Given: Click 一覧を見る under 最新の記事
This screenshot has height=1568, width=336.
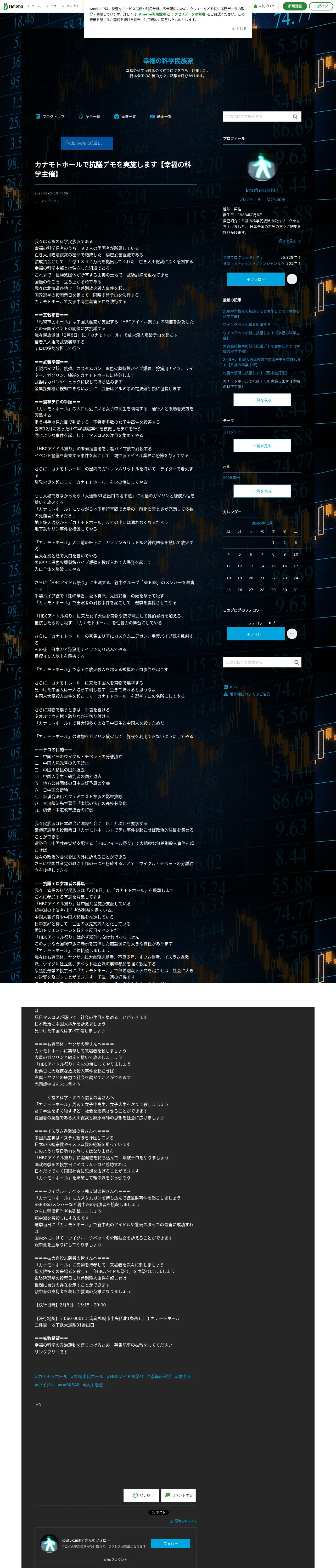Looking at the screenshot, I should coord(262,400).
